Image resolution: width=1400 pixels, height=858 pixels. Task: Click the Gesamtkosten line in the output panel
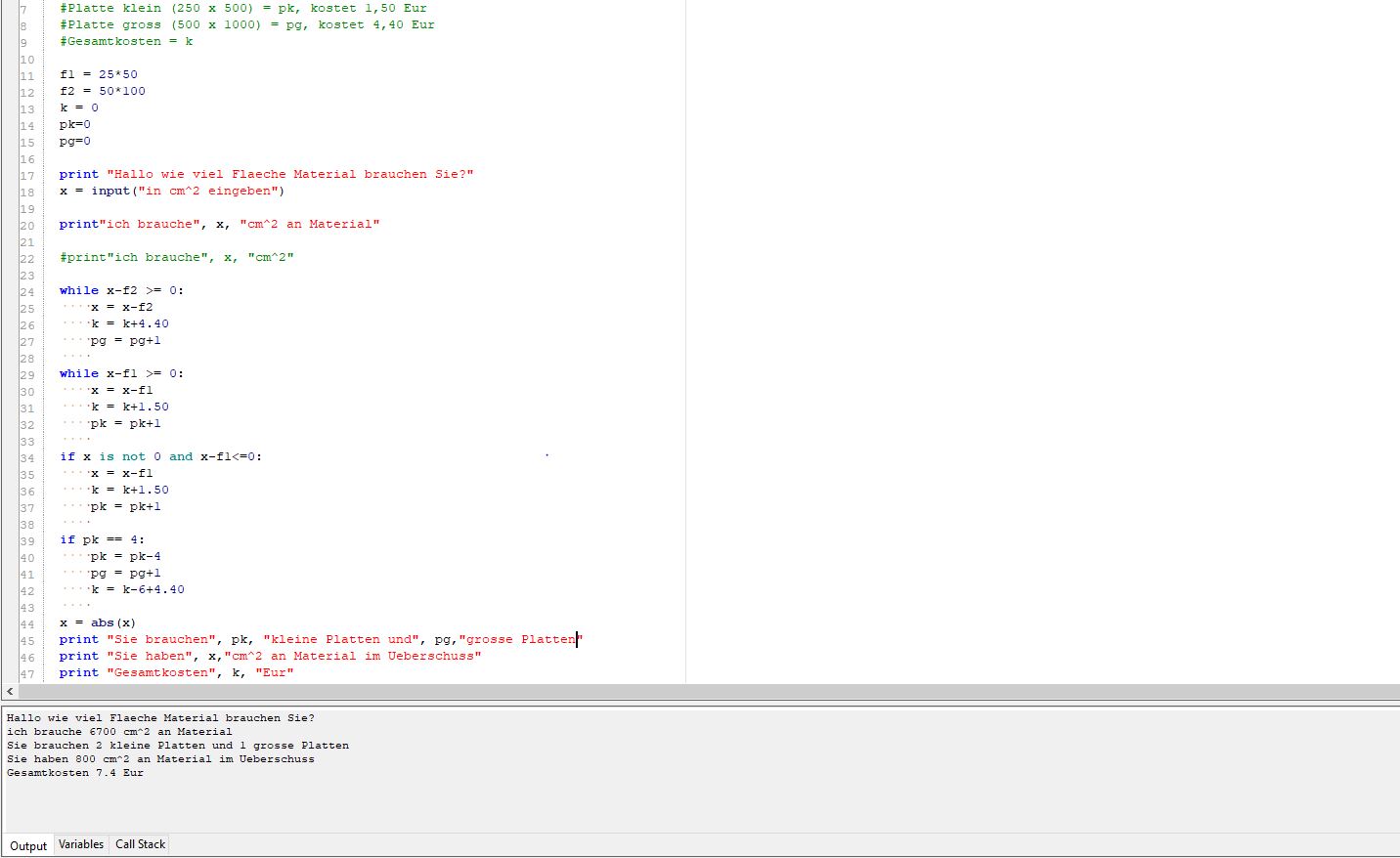73,772
